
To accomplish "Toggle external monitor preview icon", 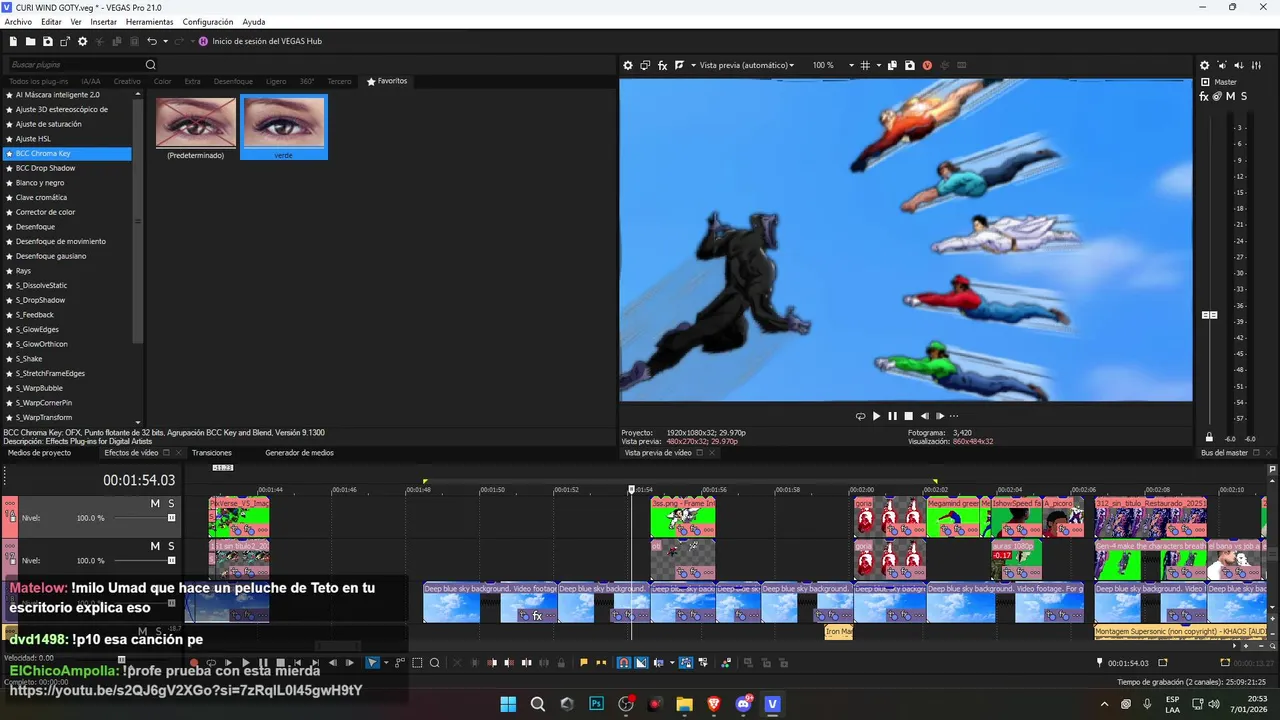I will pos(645,65).
